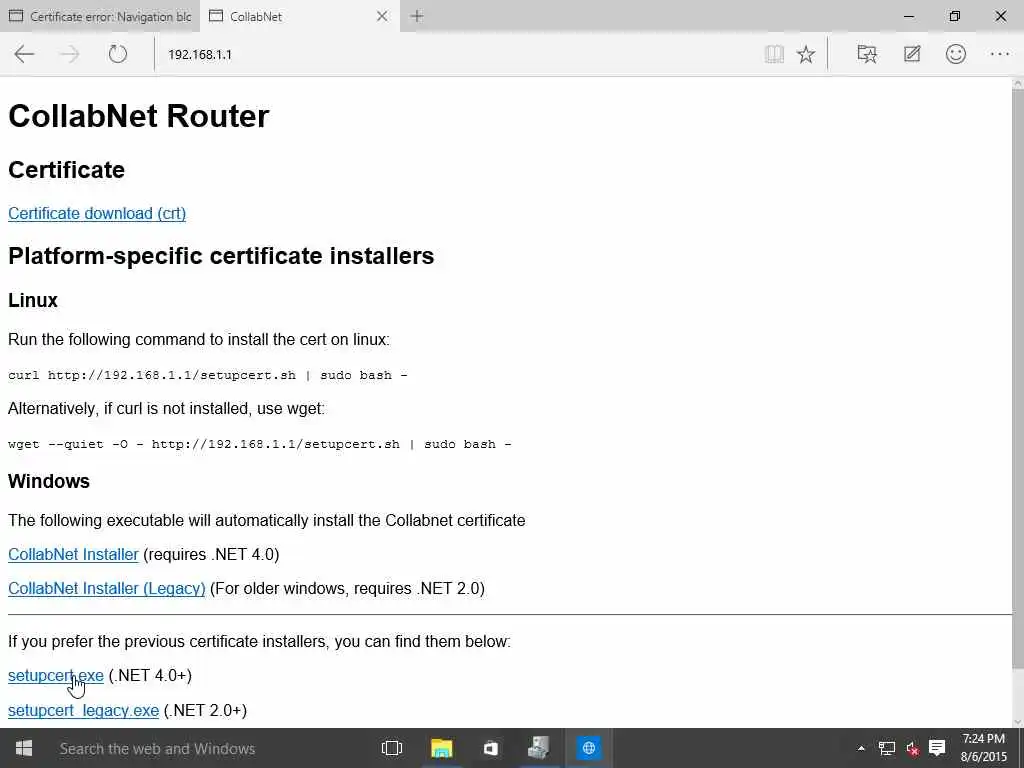Close the CollabNet tab

[382, 16]
